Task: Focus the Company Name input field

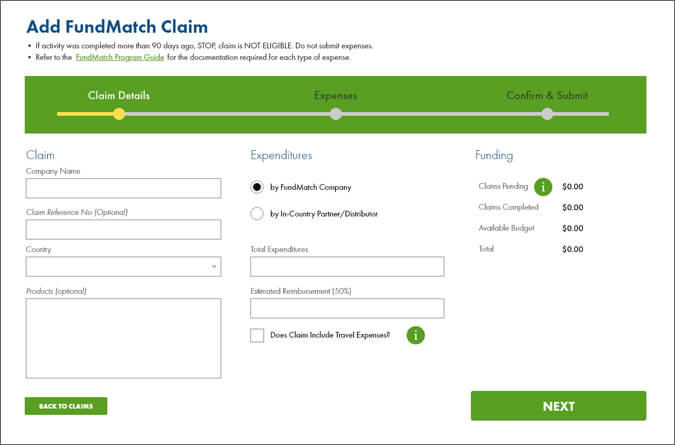Action: point(123,188)
